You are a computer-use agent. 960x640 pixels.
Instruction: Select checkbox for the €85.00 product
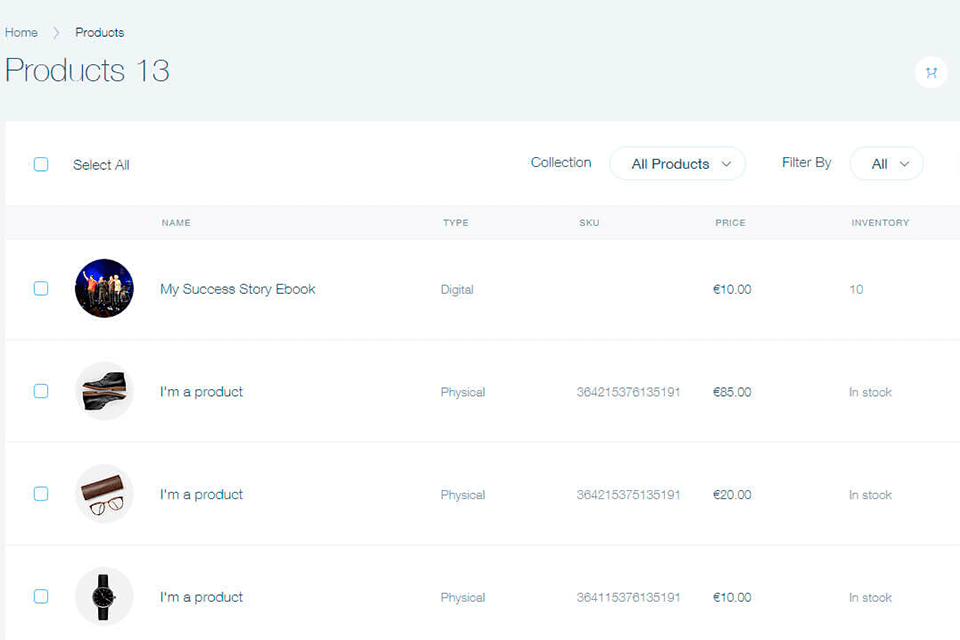pyautogui.click(x=41, y=391)
